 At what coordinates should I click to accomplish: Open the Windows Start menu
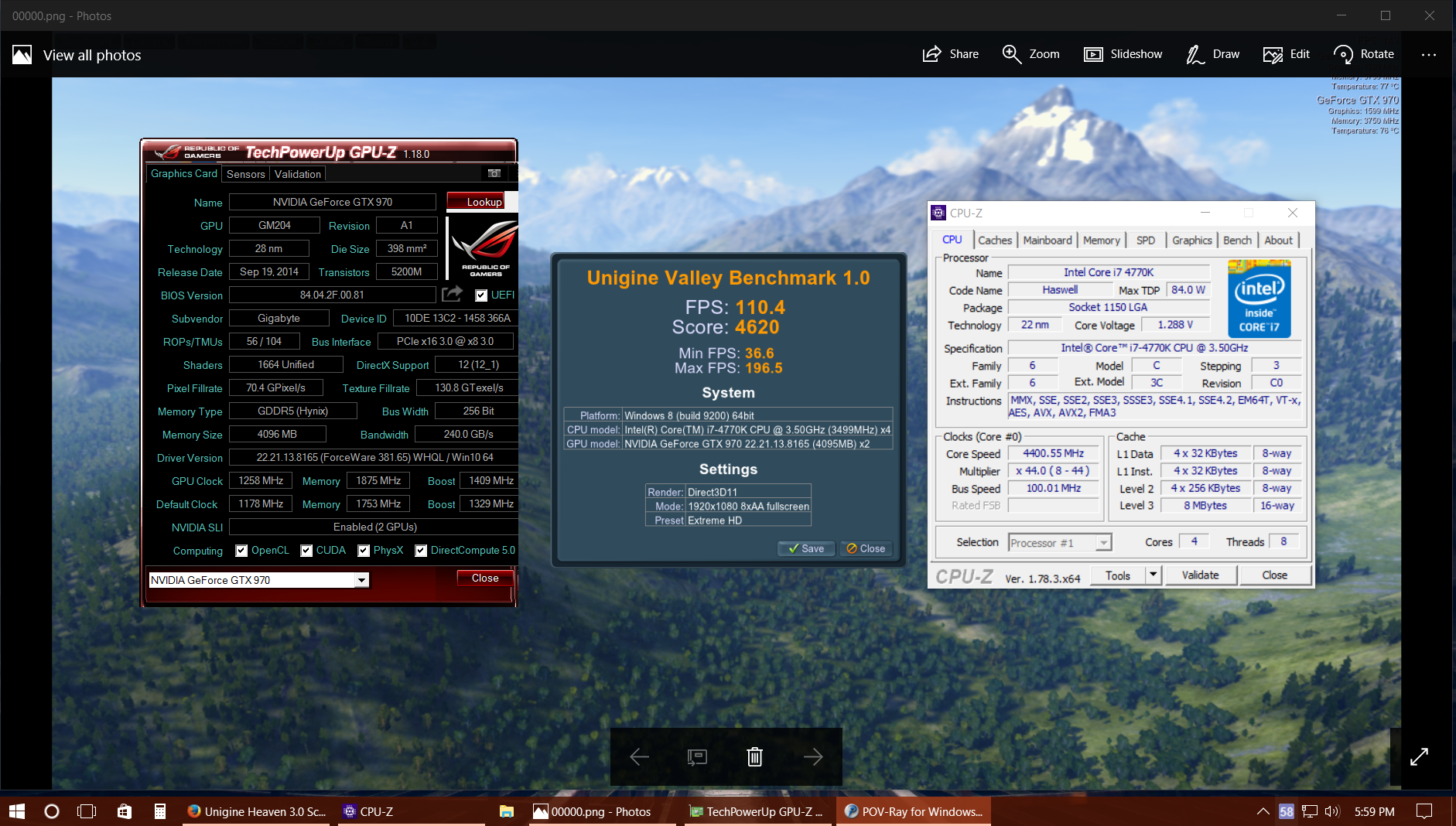17,811
